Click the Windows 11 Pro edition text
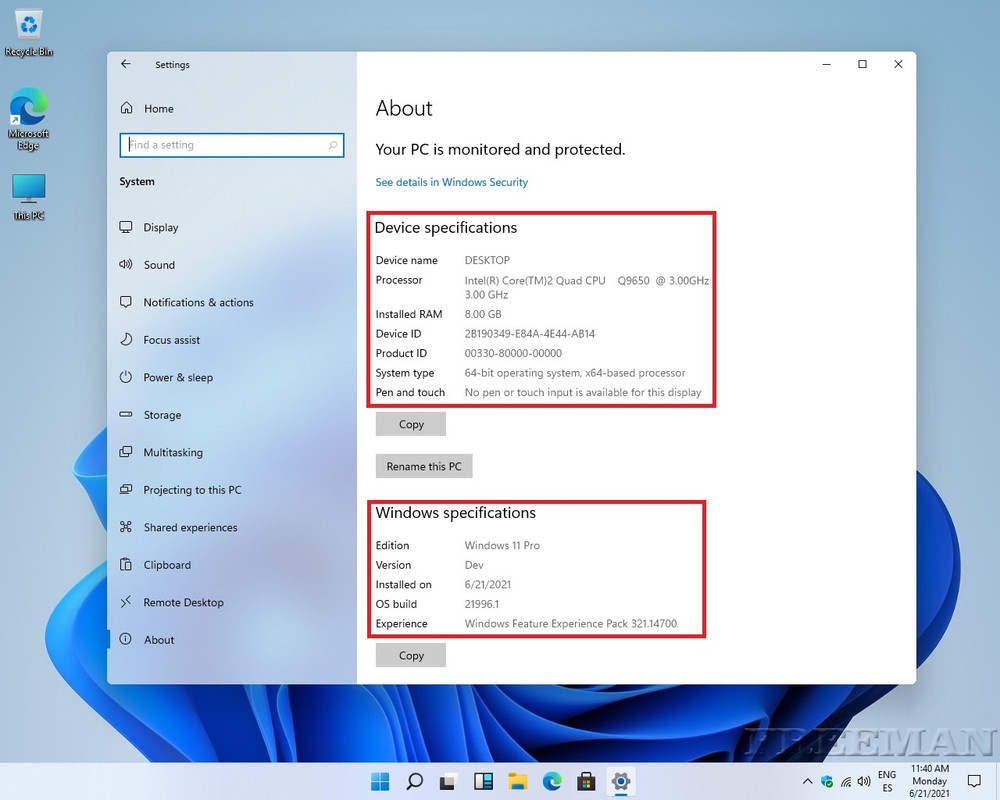 [502, 545]
